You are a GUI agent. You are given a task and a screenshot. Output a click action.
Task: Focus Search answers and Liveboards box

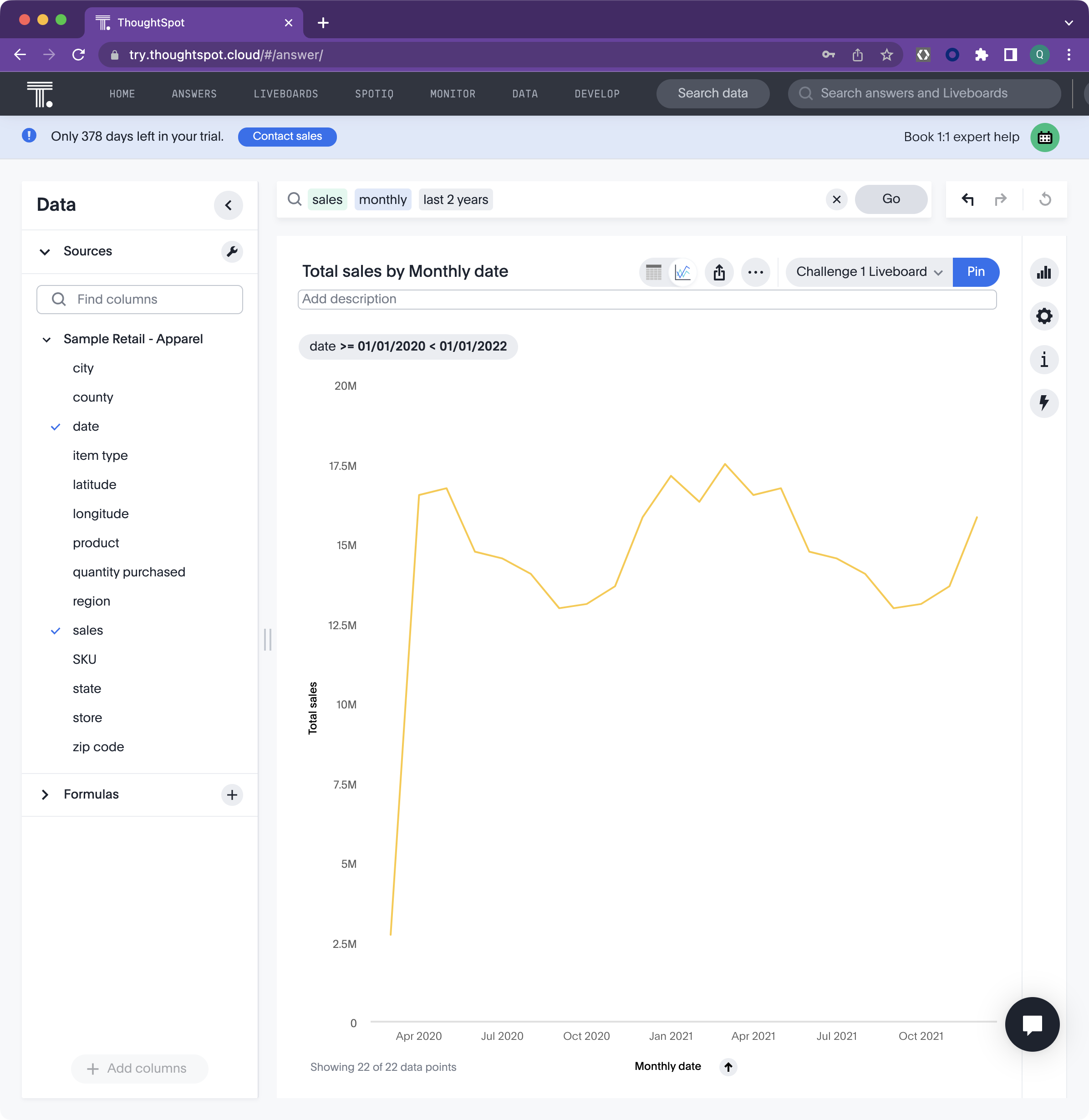click(924, 93)
